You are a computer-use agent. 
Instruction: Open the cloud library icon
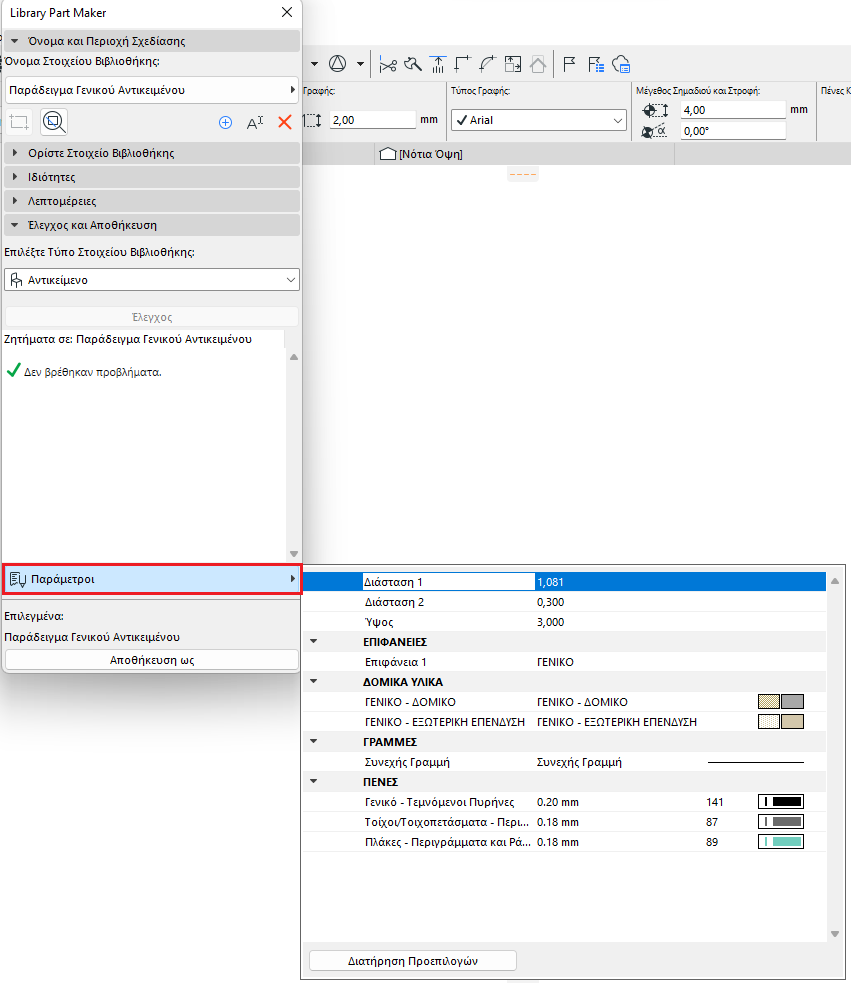pyautogui.click(x=621, y=64)
